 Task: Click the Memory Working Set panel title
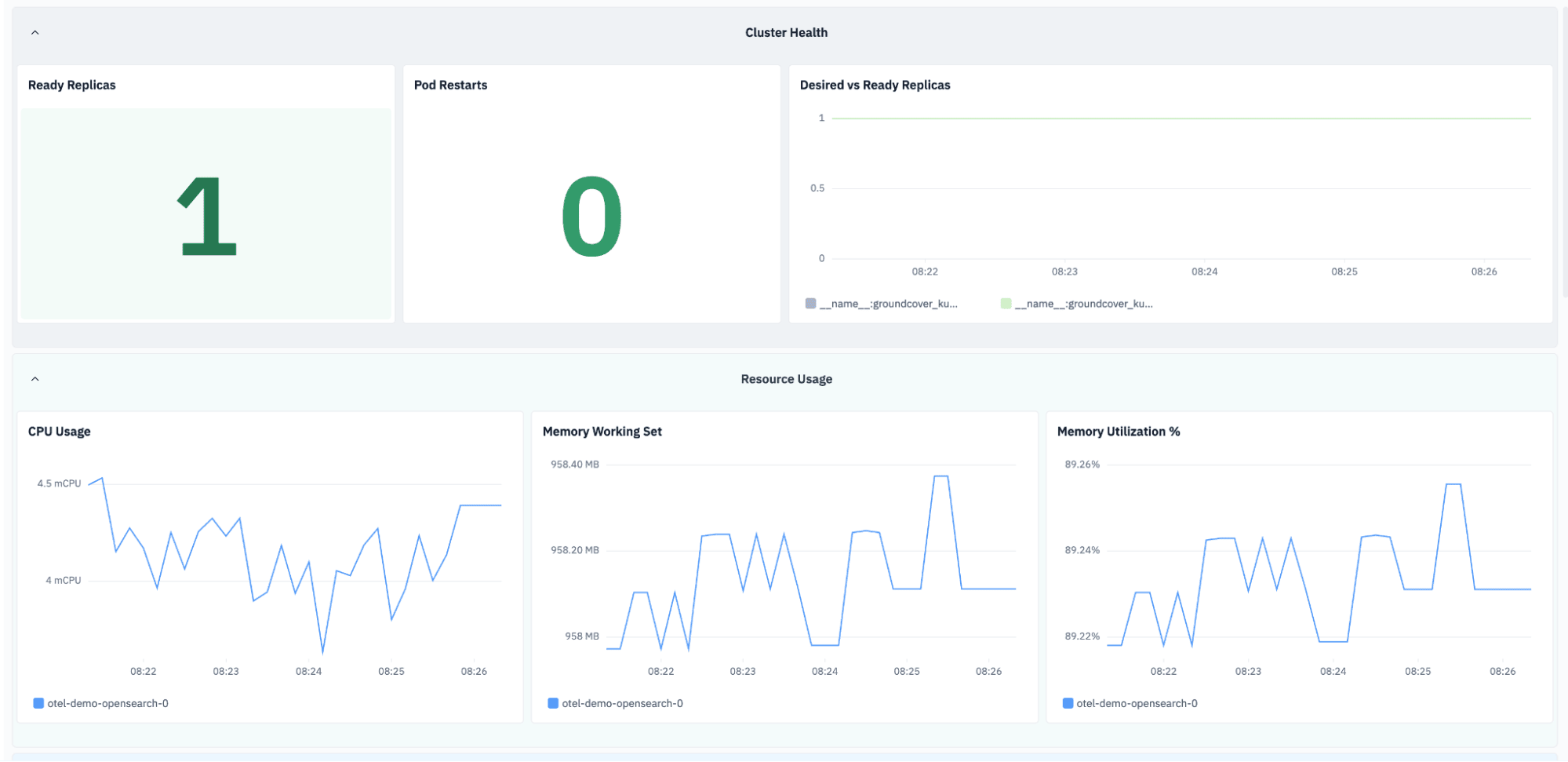point(602,432)
